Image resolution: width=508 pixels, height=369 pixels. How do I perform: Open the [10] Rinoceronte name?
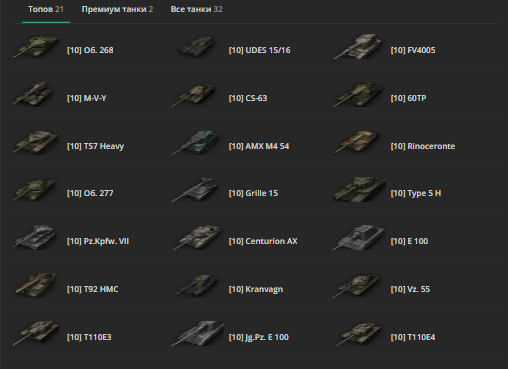click(423, 146)
